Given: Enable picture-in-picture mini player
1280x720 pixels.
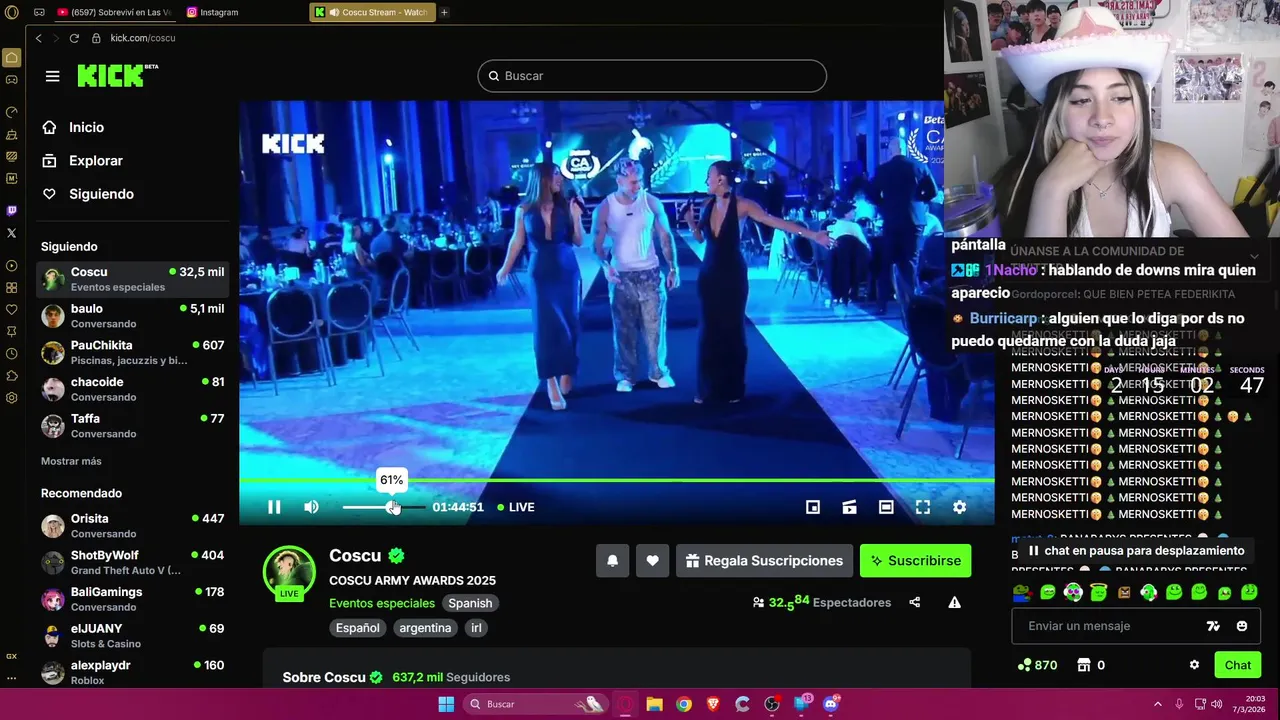Looking at the screenshot, I should point(813,507).
